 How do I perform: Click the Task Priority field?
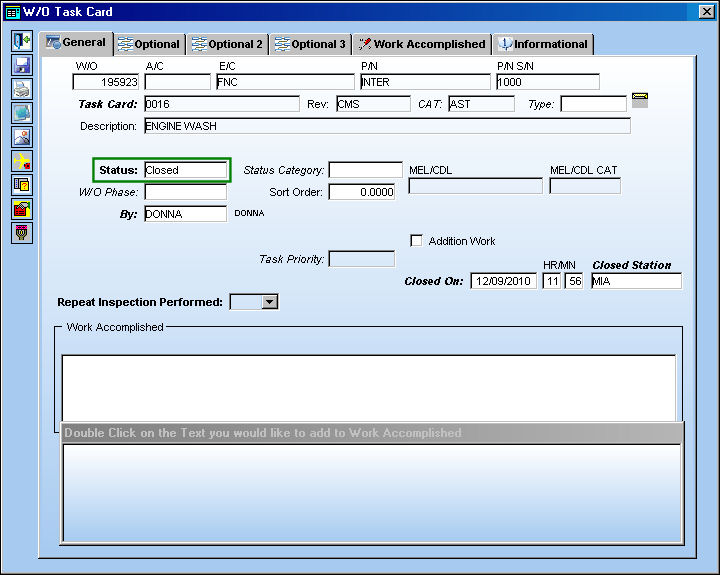362,259
